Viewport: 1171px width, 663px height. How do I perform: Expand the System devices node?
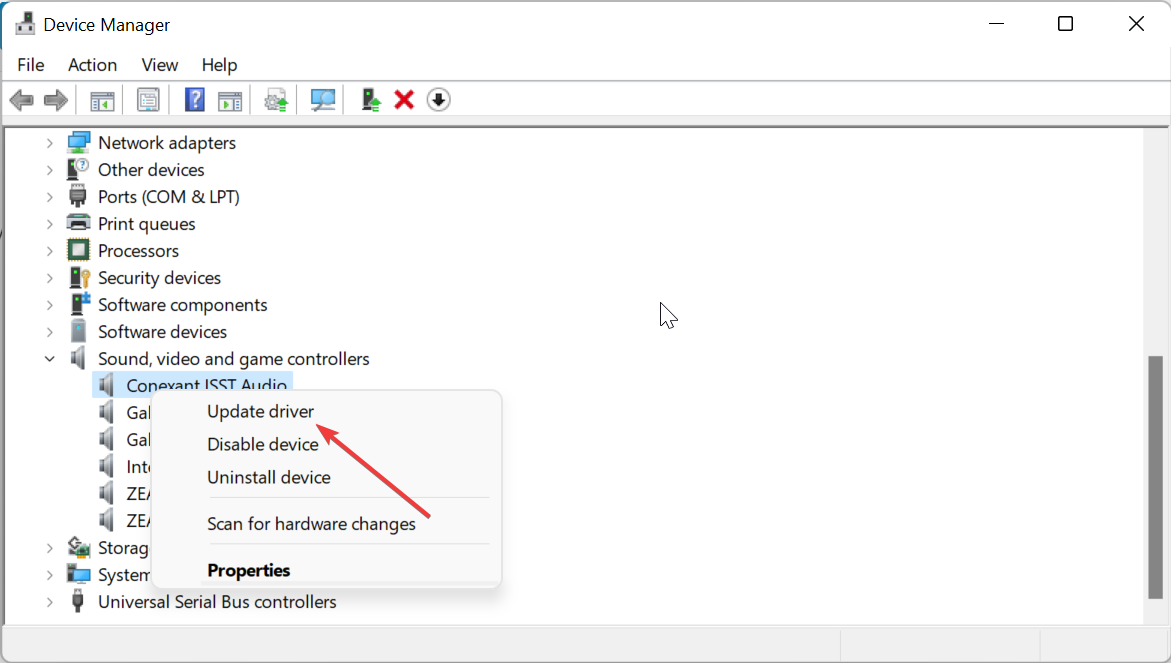(x=49, y=575)
